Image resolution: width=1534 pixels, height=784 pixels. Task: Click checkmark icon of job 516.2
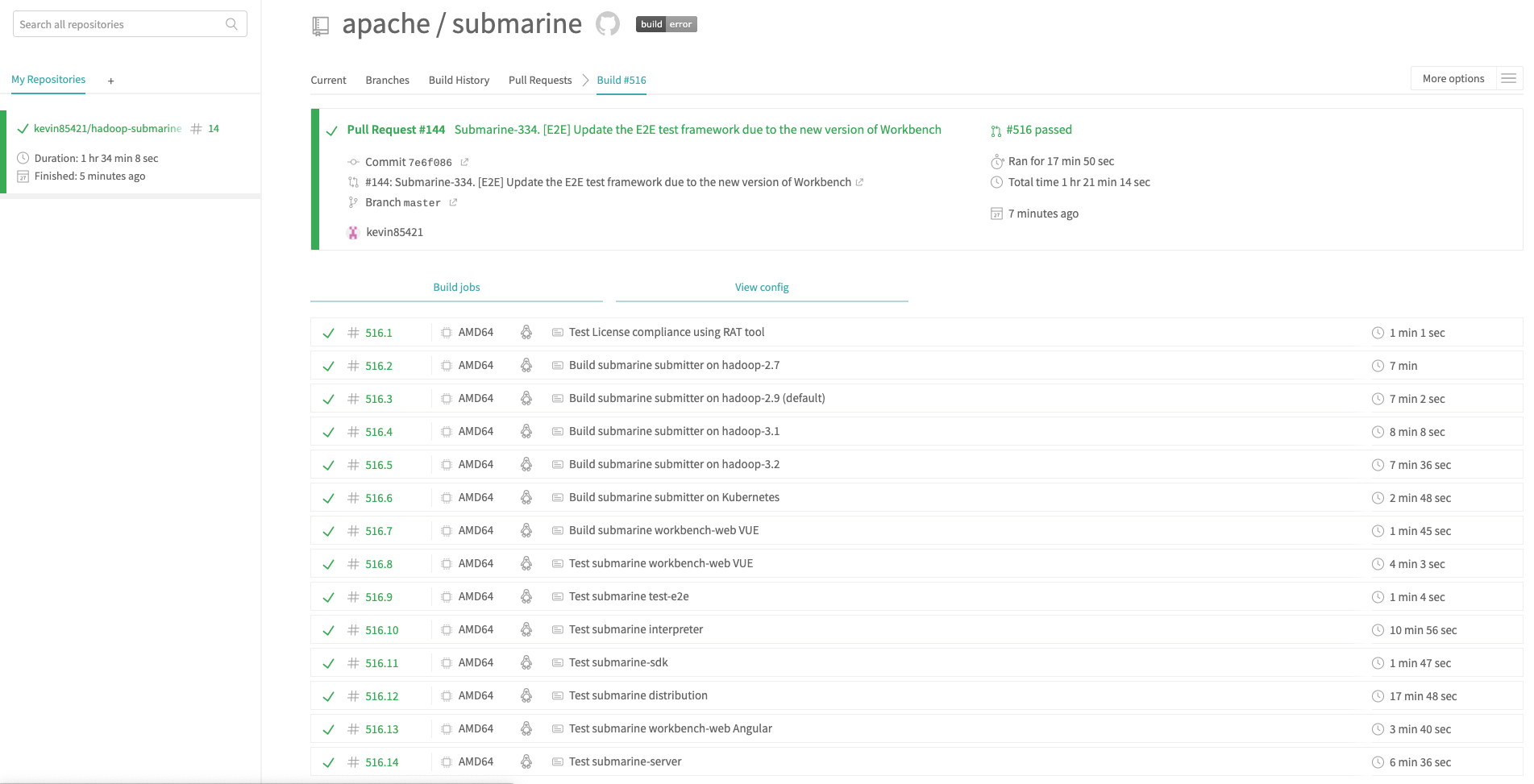328,366
